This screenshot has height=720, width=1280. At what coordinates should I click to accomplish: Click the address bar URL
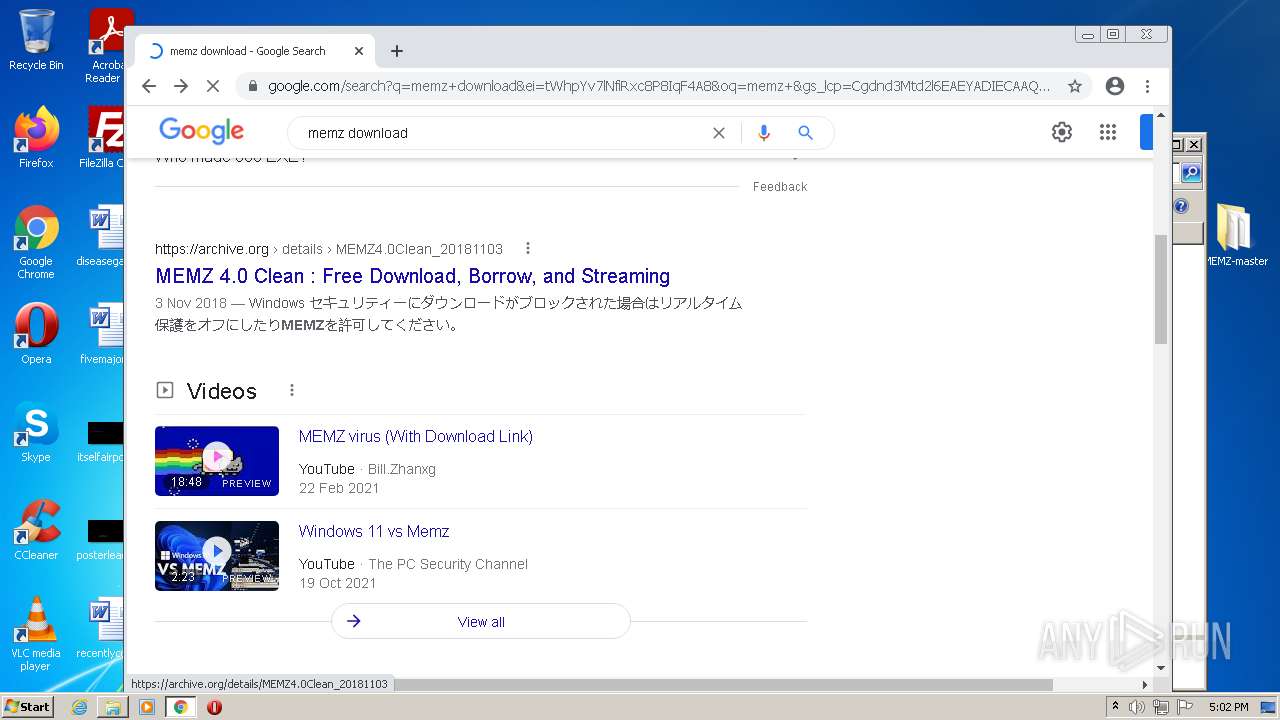tap(658, 86)
